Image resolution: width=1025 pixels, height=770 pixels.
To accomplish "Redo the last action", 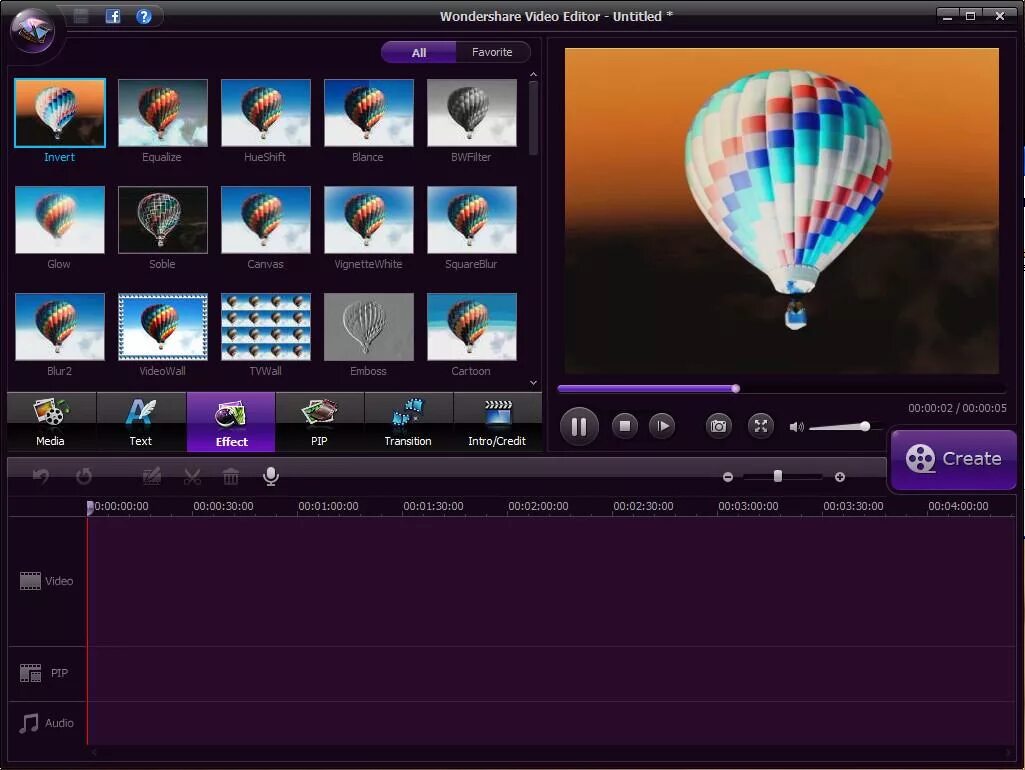I will 84,477.
